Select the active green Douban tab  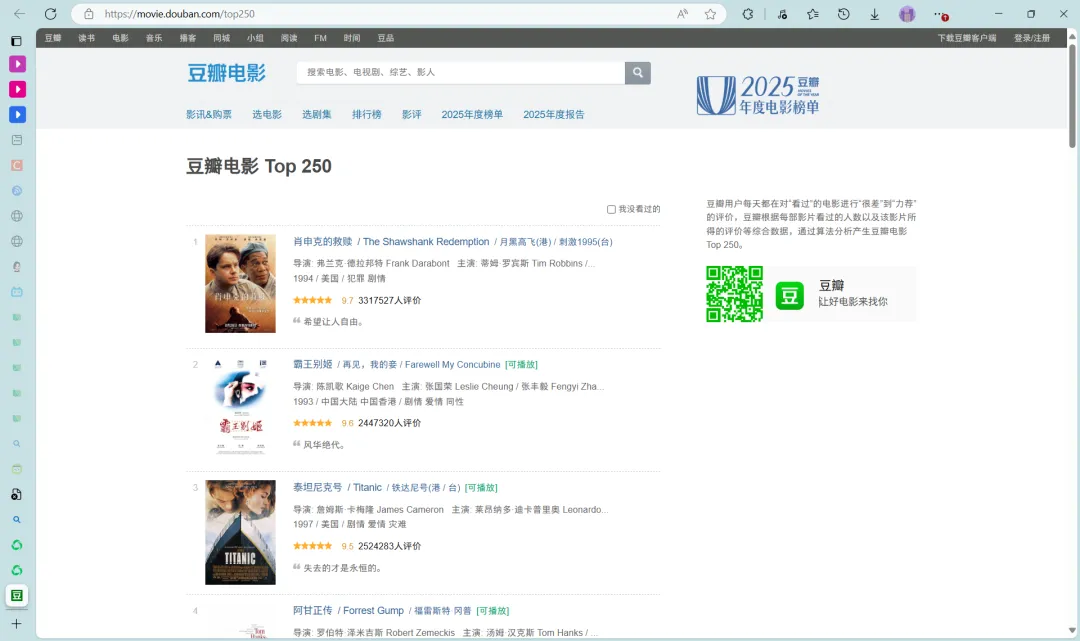(x=17, y=596)
